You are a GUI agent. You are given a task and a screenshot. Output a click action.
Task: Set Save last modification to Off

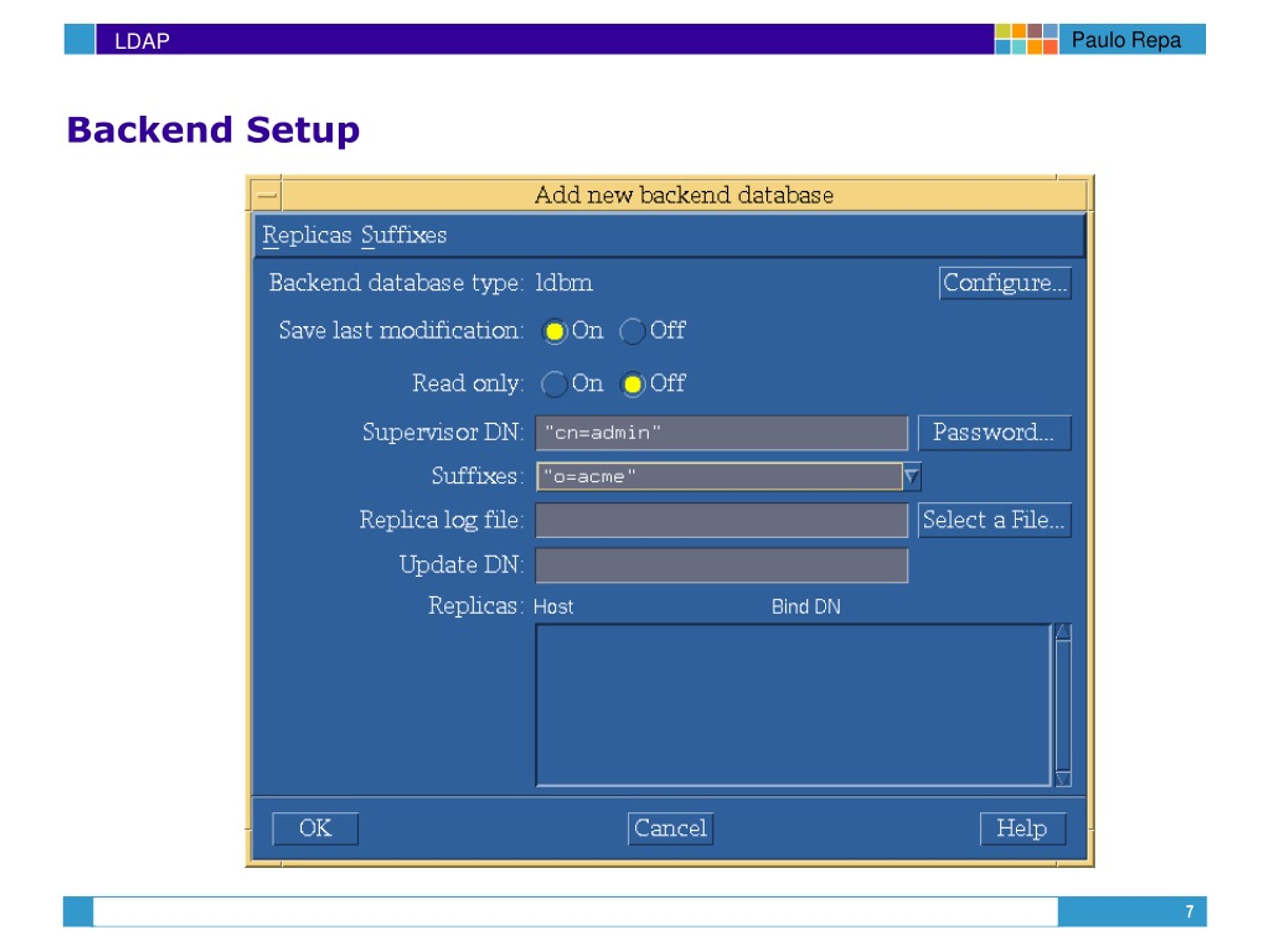632,331
